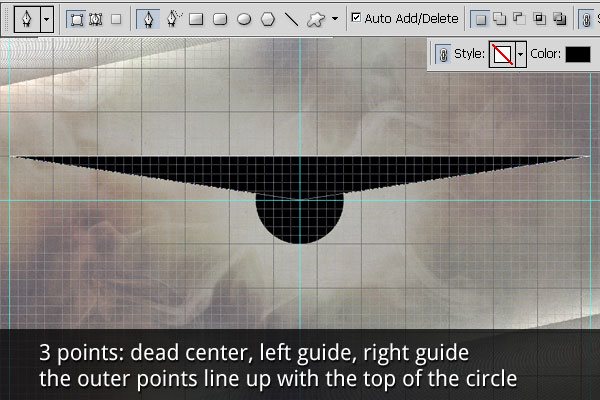Select the Polygon shape tool
The width and height of the screenshot is (600, 400).
tap(267, 18)
